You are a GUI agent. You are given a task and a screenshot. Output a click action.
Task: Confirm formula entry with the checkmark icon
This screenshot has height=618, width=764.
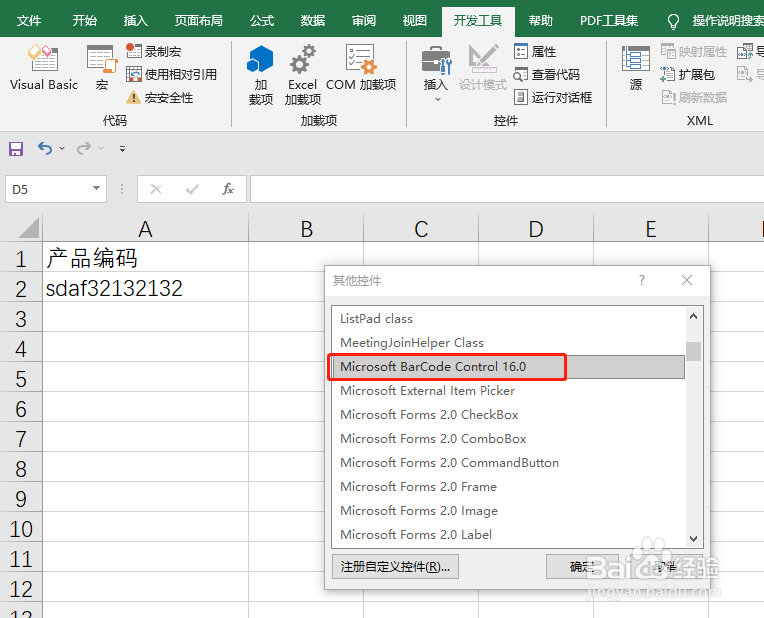192,189
